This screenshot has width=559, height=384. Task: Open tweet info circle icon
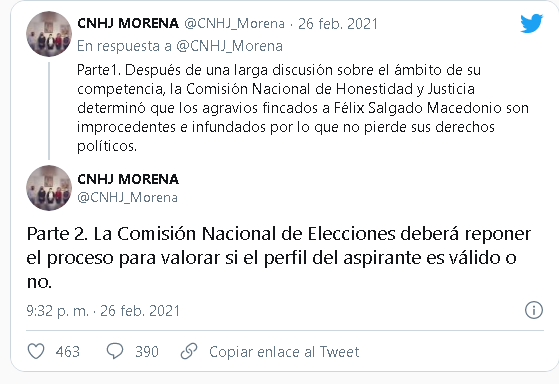click(x=534, y=310)
